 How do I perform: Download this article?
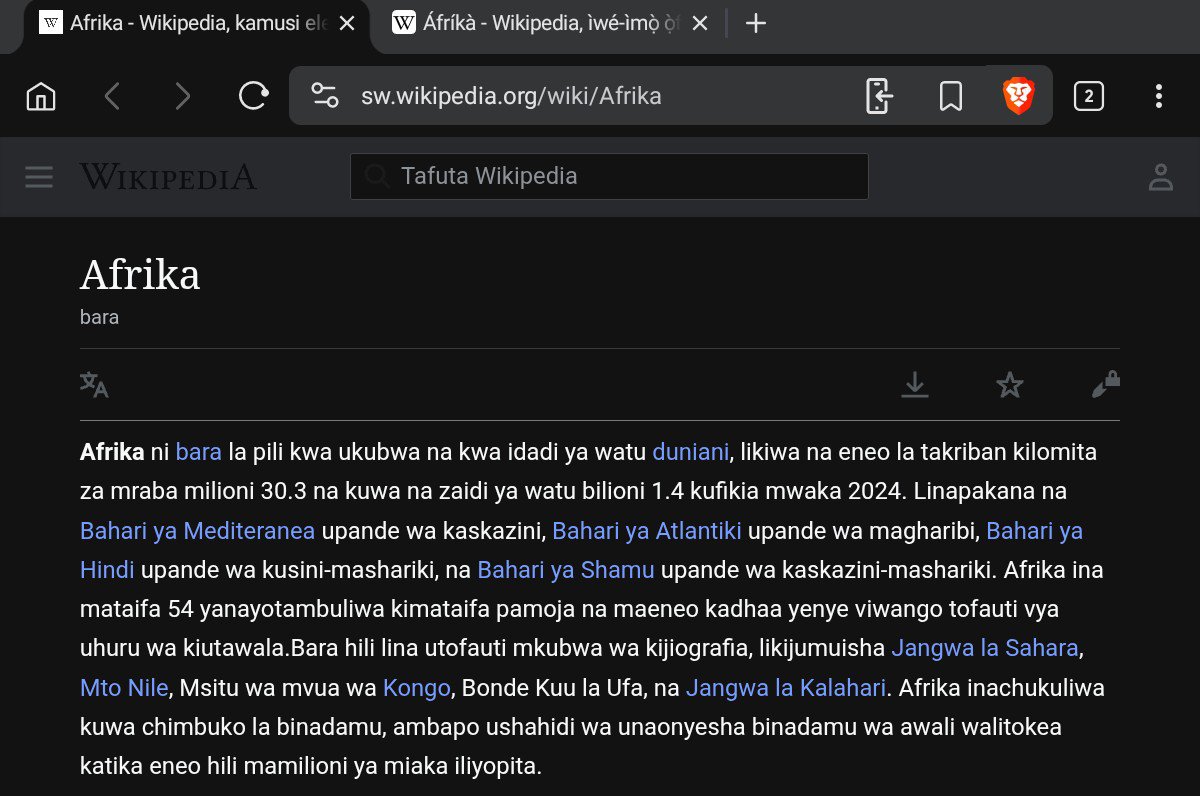point(915,385)
